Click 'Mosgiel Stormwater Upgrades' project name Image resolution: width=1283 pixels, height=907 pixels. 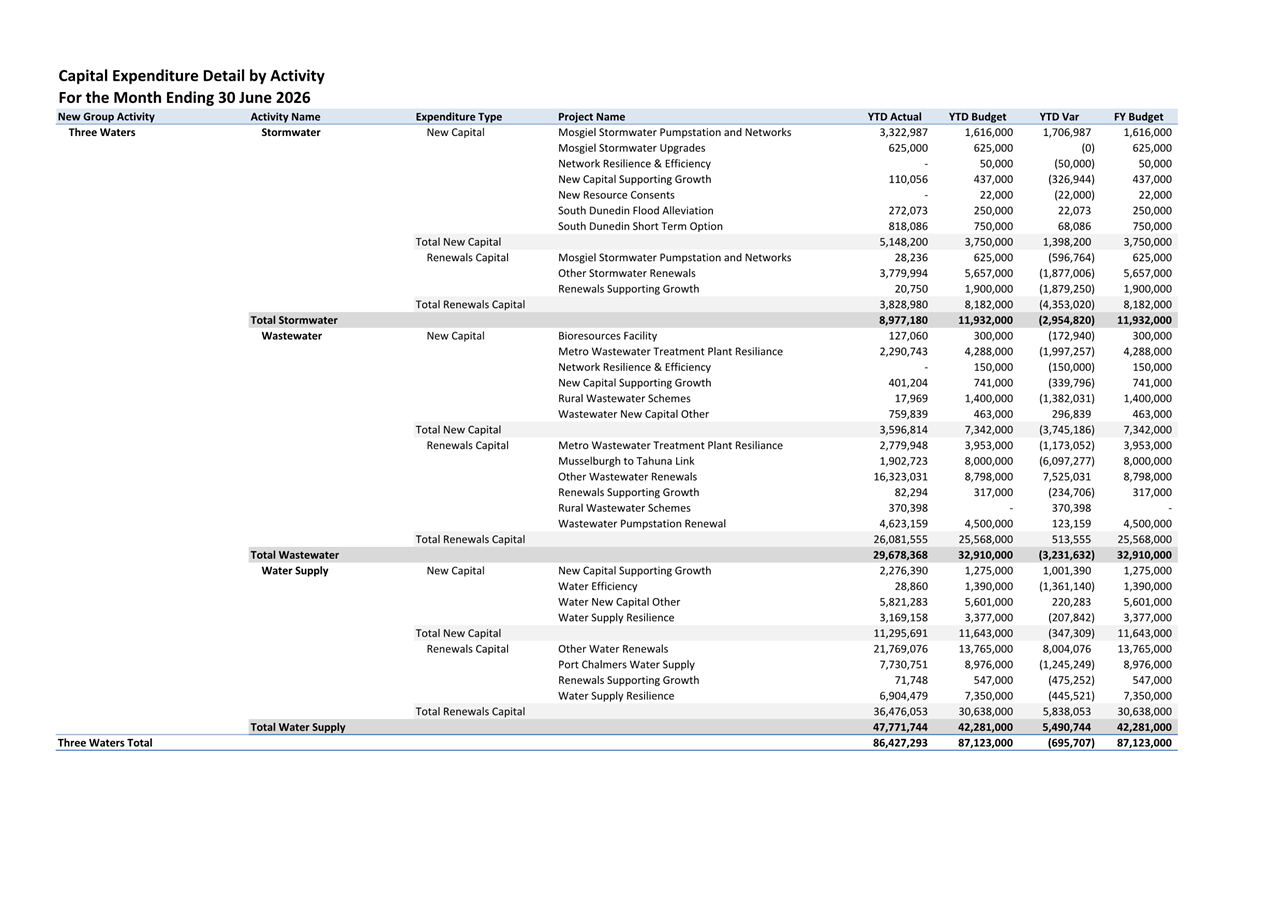[631, 148]
